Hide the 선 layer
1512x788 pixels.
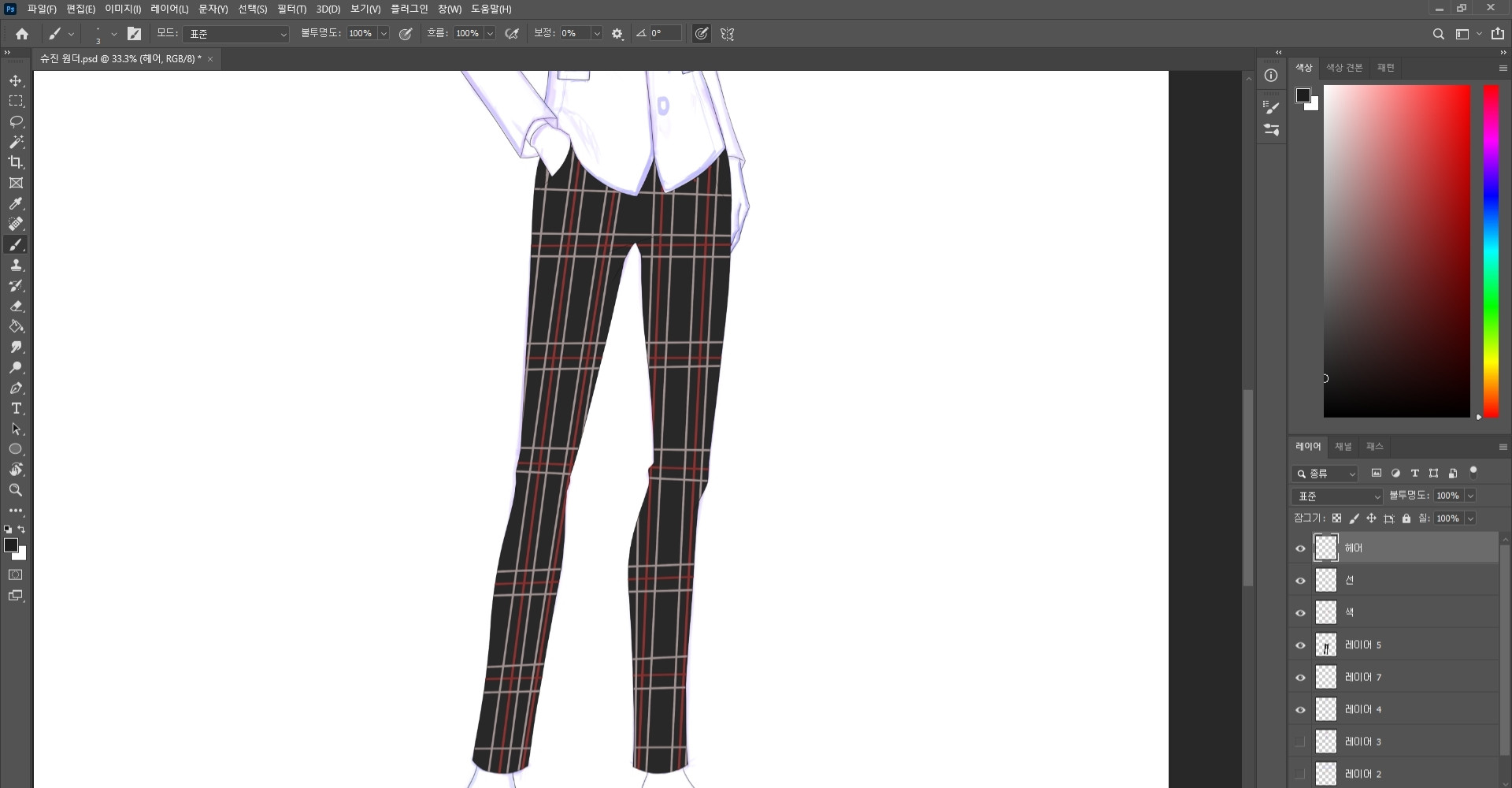1300,581
